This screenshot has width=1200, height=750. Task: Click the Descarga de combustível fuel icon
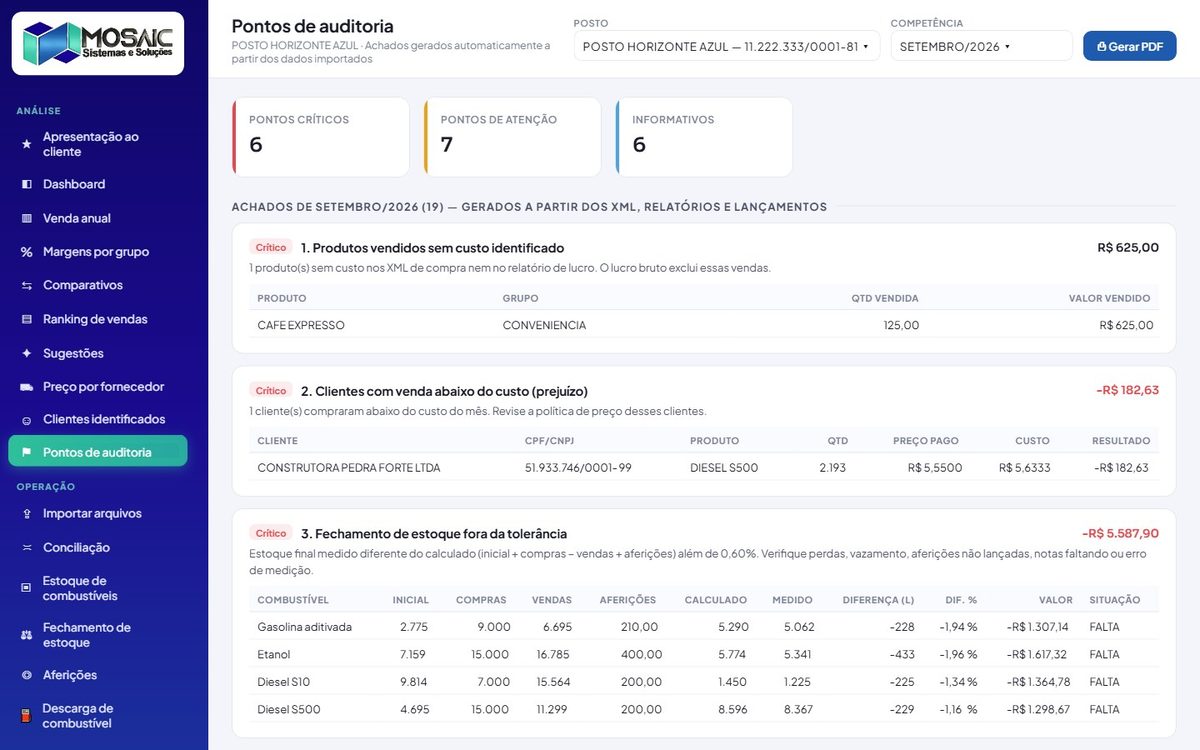coord(27,715)
